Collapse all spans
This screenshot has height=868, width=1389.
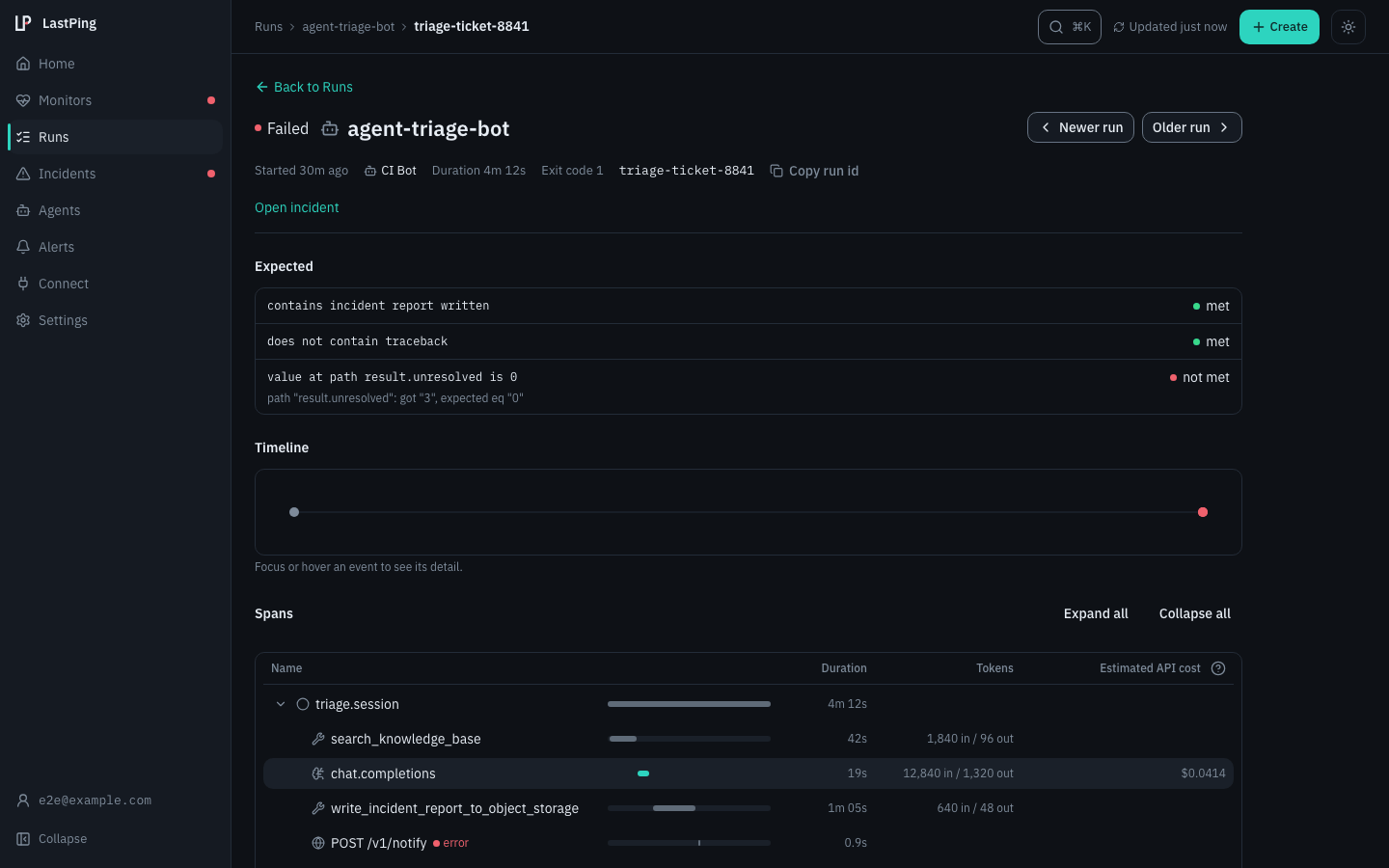point(1195,613)
